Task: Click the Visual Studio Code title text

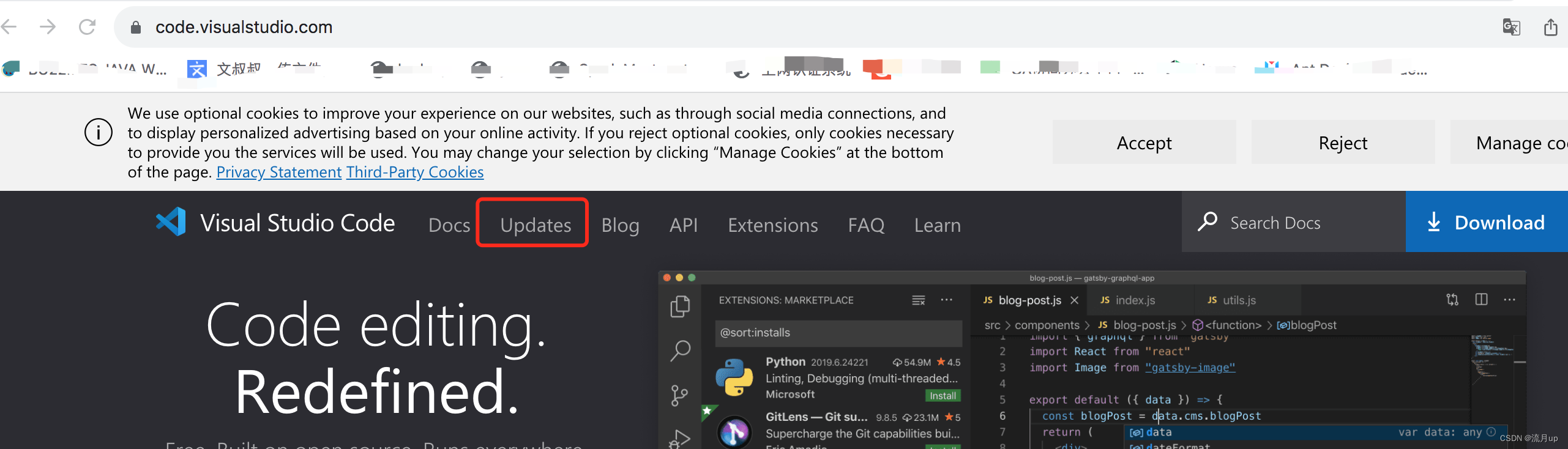Action: (297, 223)
